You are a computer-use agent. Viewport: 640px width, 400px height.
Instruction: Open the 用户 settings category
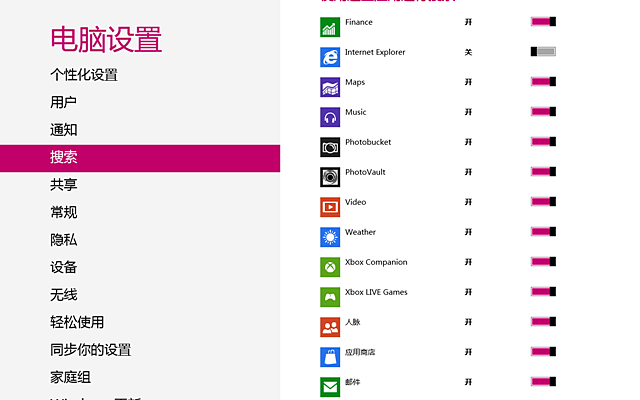[63, 102]
